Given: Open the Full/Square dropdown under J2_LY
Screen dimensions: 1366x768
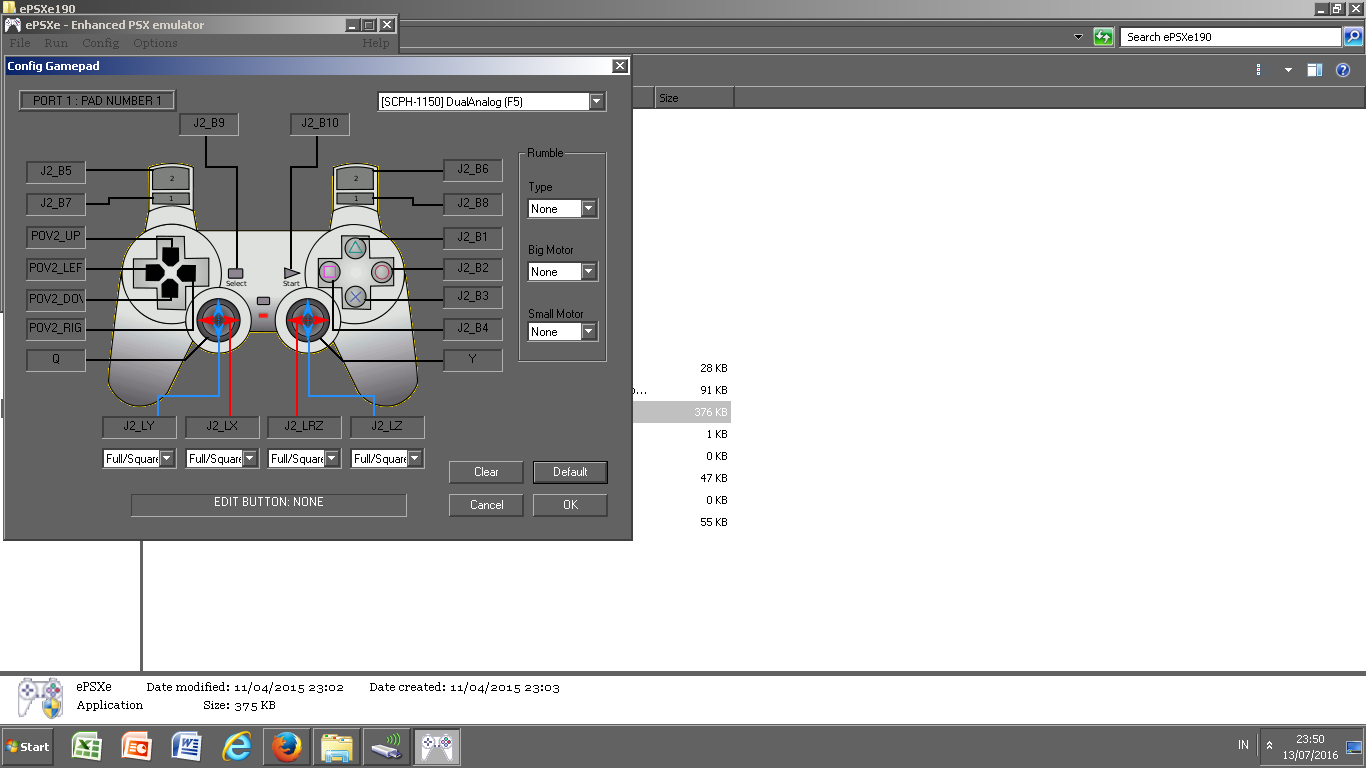Looking at the screenshot, I should (167, 459).
